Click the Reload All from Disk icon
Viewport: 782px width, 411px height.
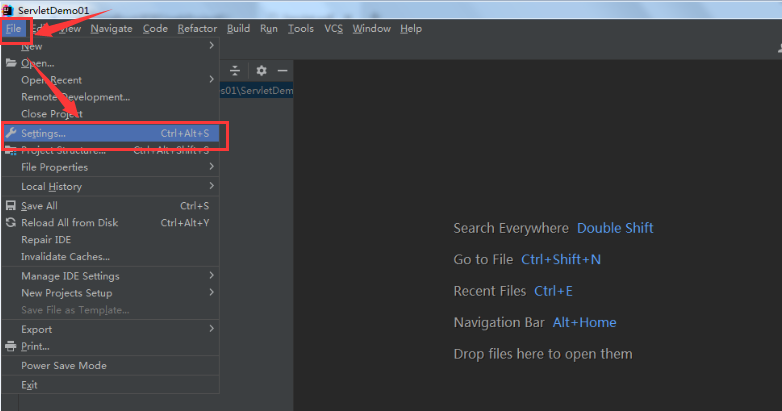point(10,222)
